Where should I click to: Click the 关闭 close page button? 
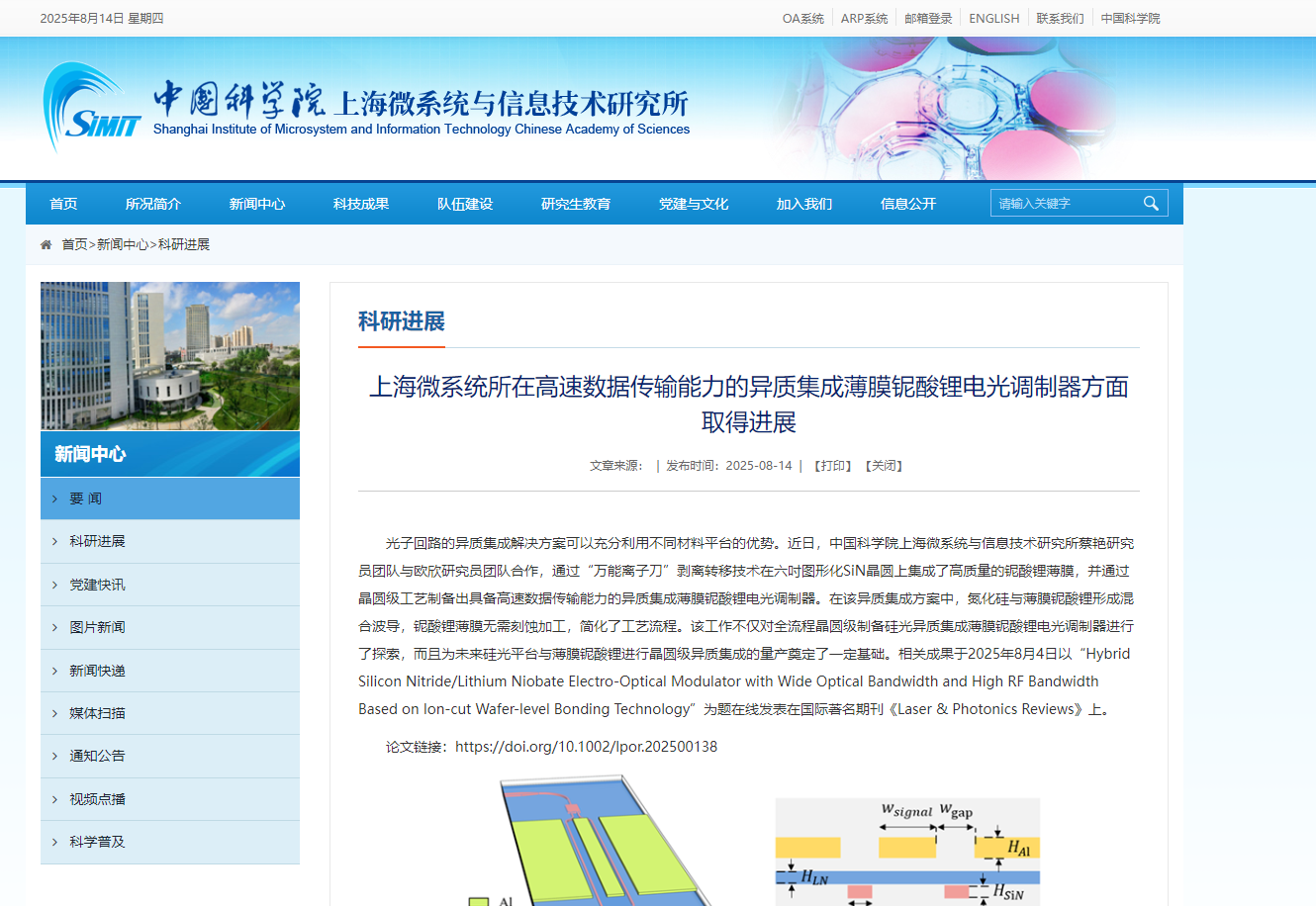pos(885,466)
